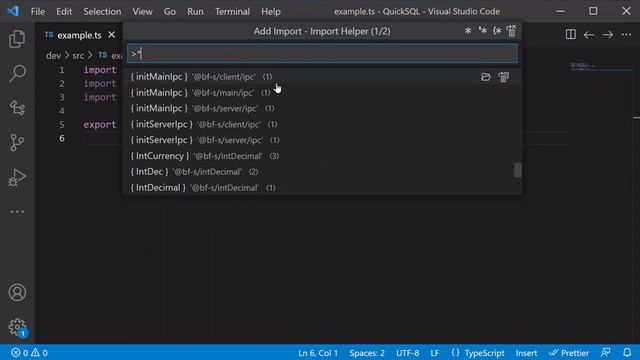Screen dimensions: 640x360
Task: Select initMainIpc from '@bf-s/main/ipc'
Action: (322, 93)
